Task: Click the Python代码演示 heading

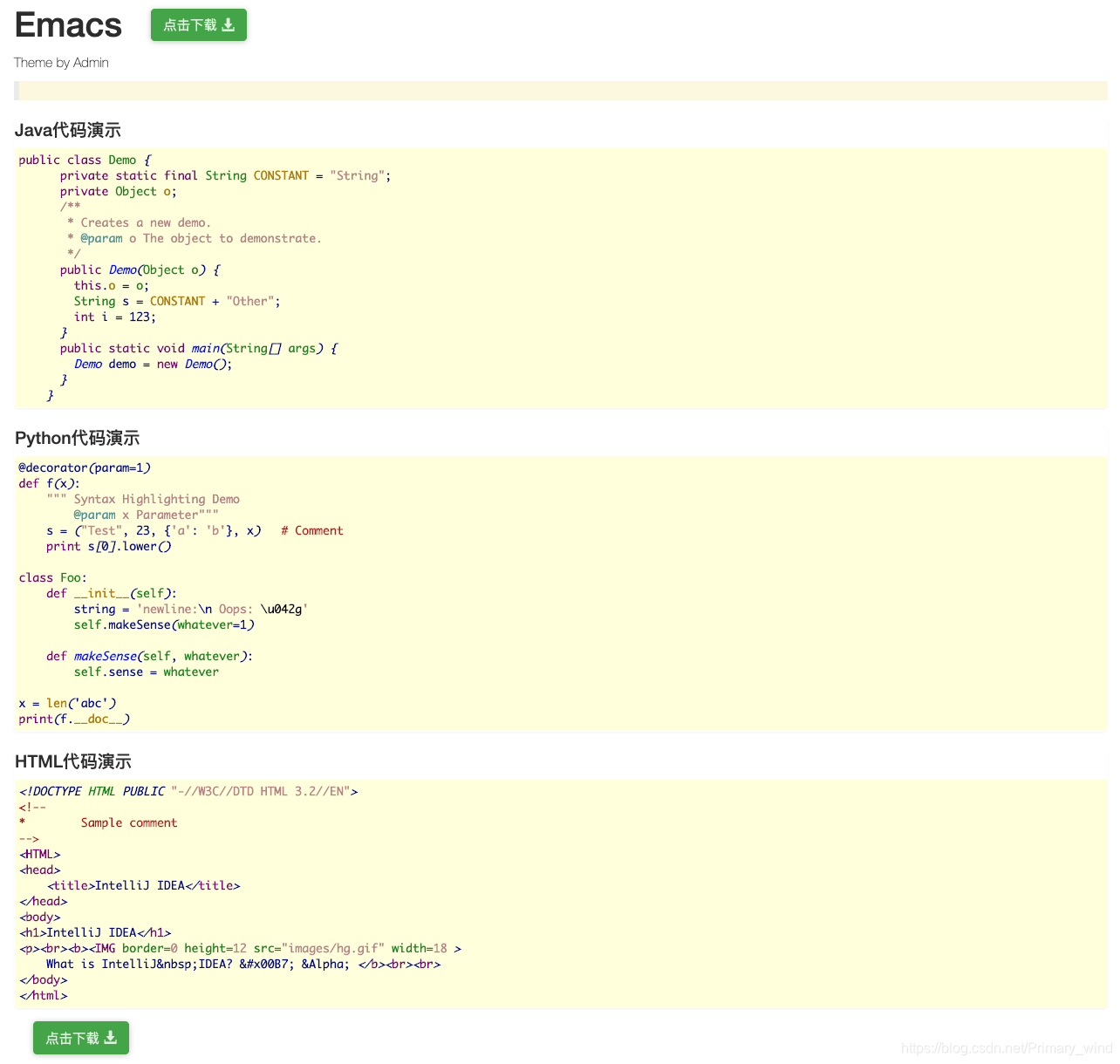Action: (x=77, y=438)
